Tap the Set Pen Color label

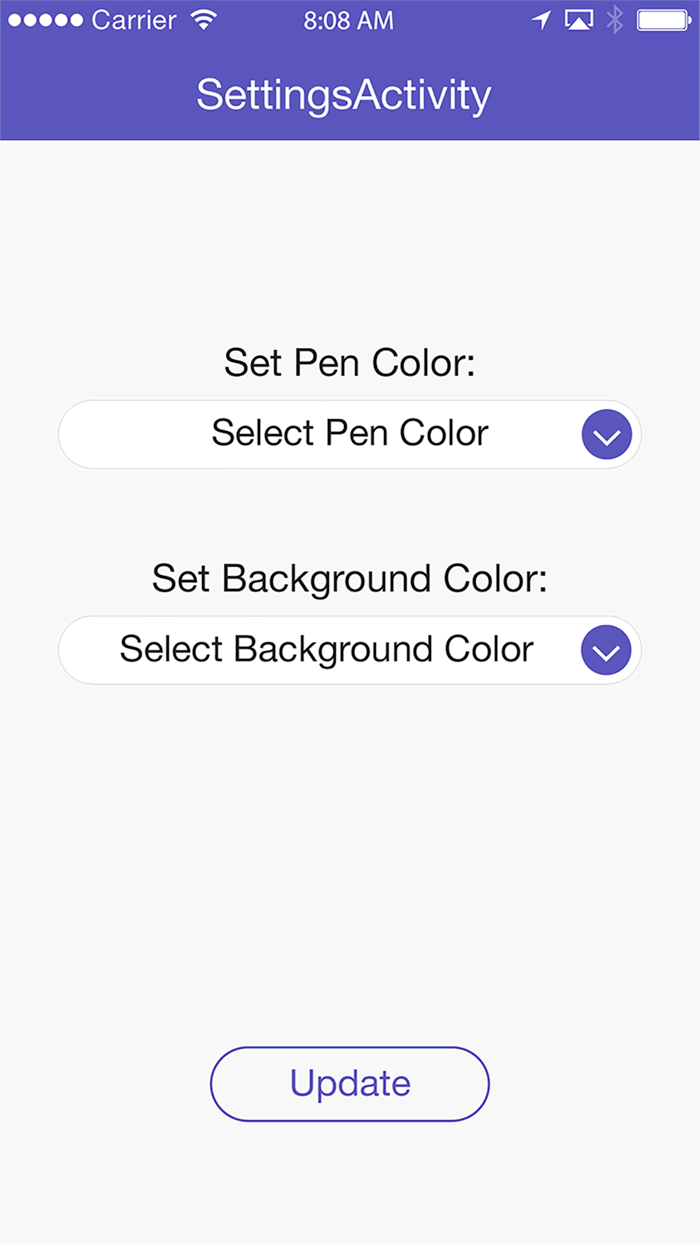pyautogui.click(x=348, y=363)
